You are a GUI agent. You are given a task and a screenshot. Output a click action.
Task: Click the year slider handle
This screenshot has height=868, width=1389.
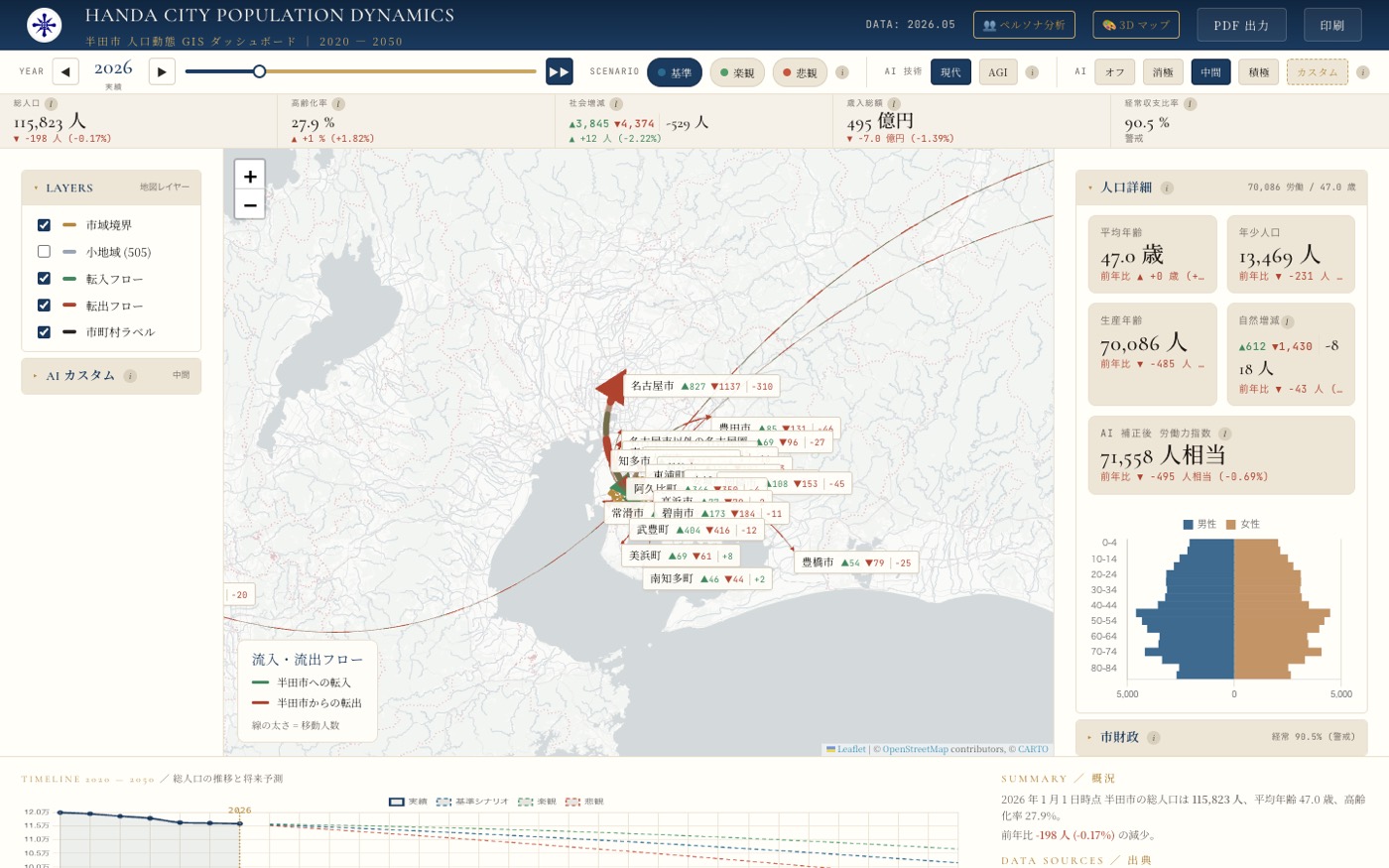(259, 71)
